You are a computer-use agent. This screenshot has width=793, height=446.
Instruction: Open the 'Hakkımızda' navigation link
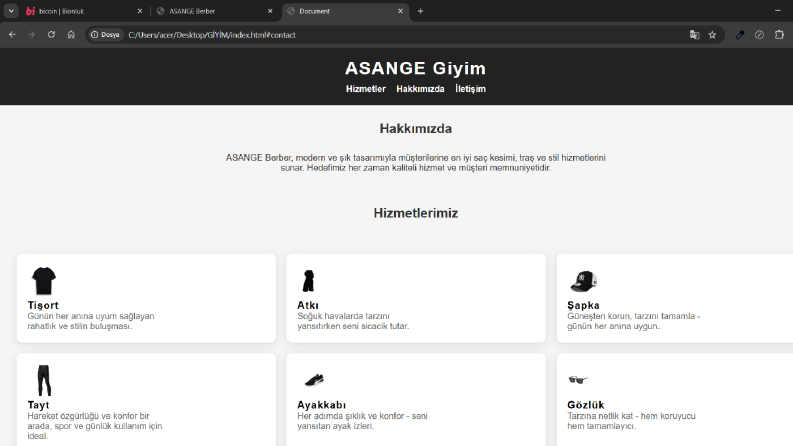(420, 89)
